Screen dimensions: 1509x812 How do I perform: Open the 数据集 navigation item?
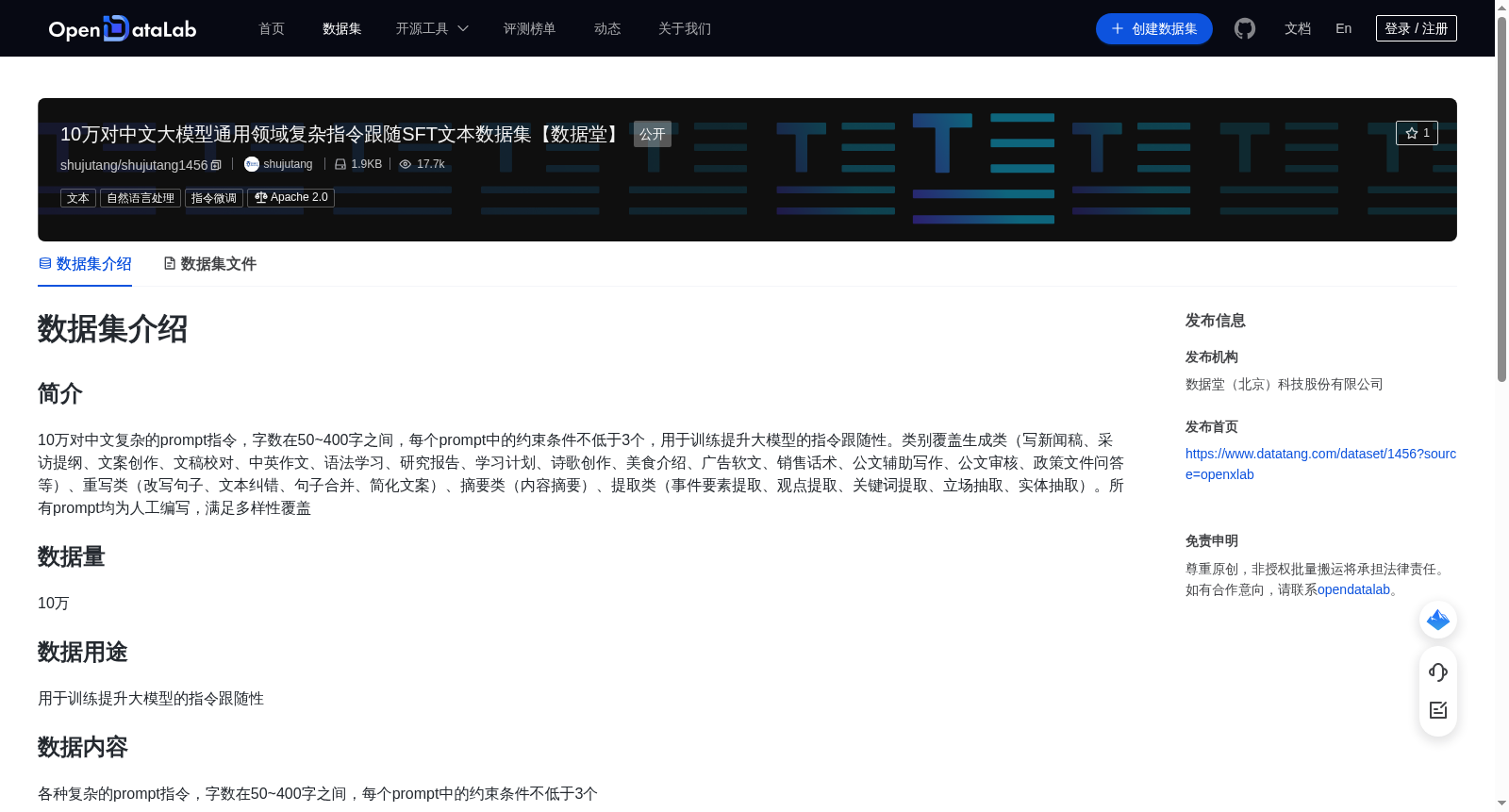tap(342, 28)
